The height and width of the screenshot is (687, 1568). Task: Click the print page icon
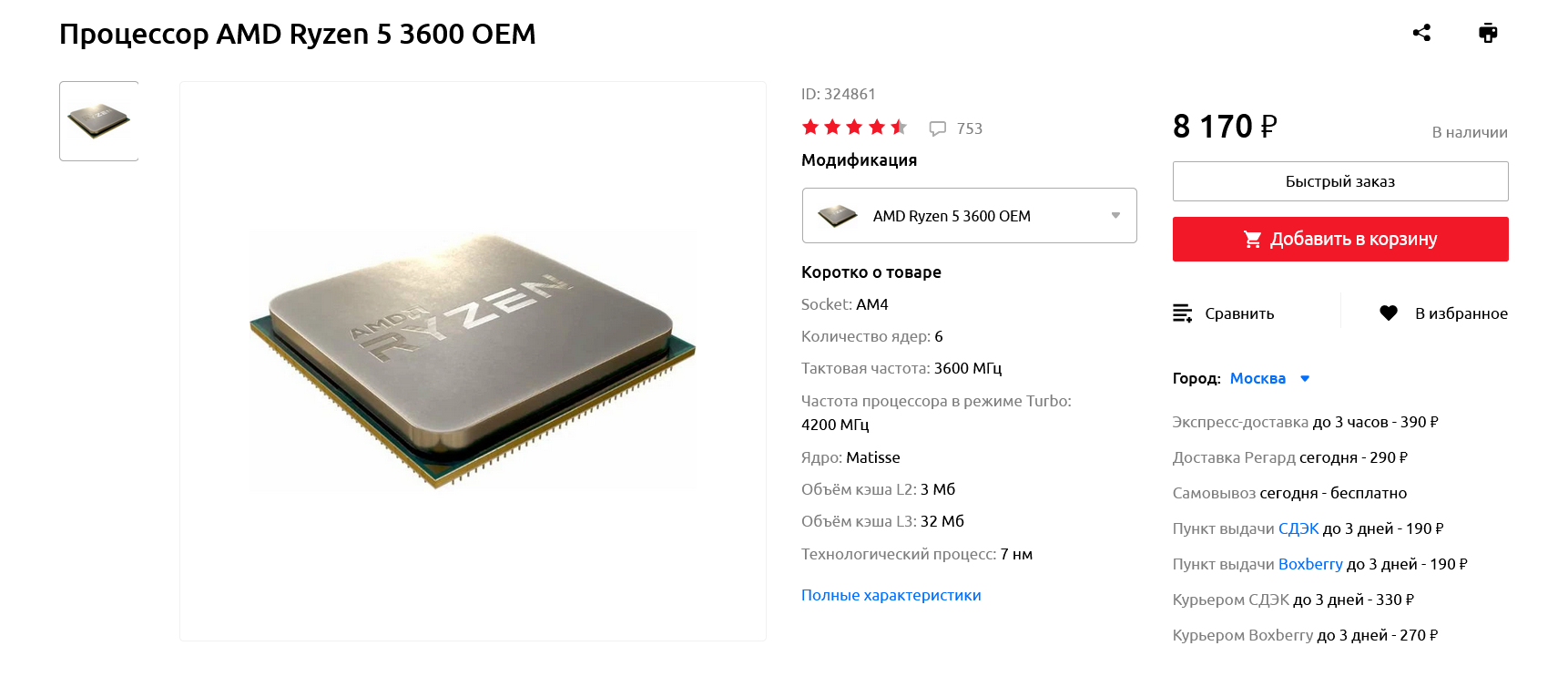[1488, 33]
